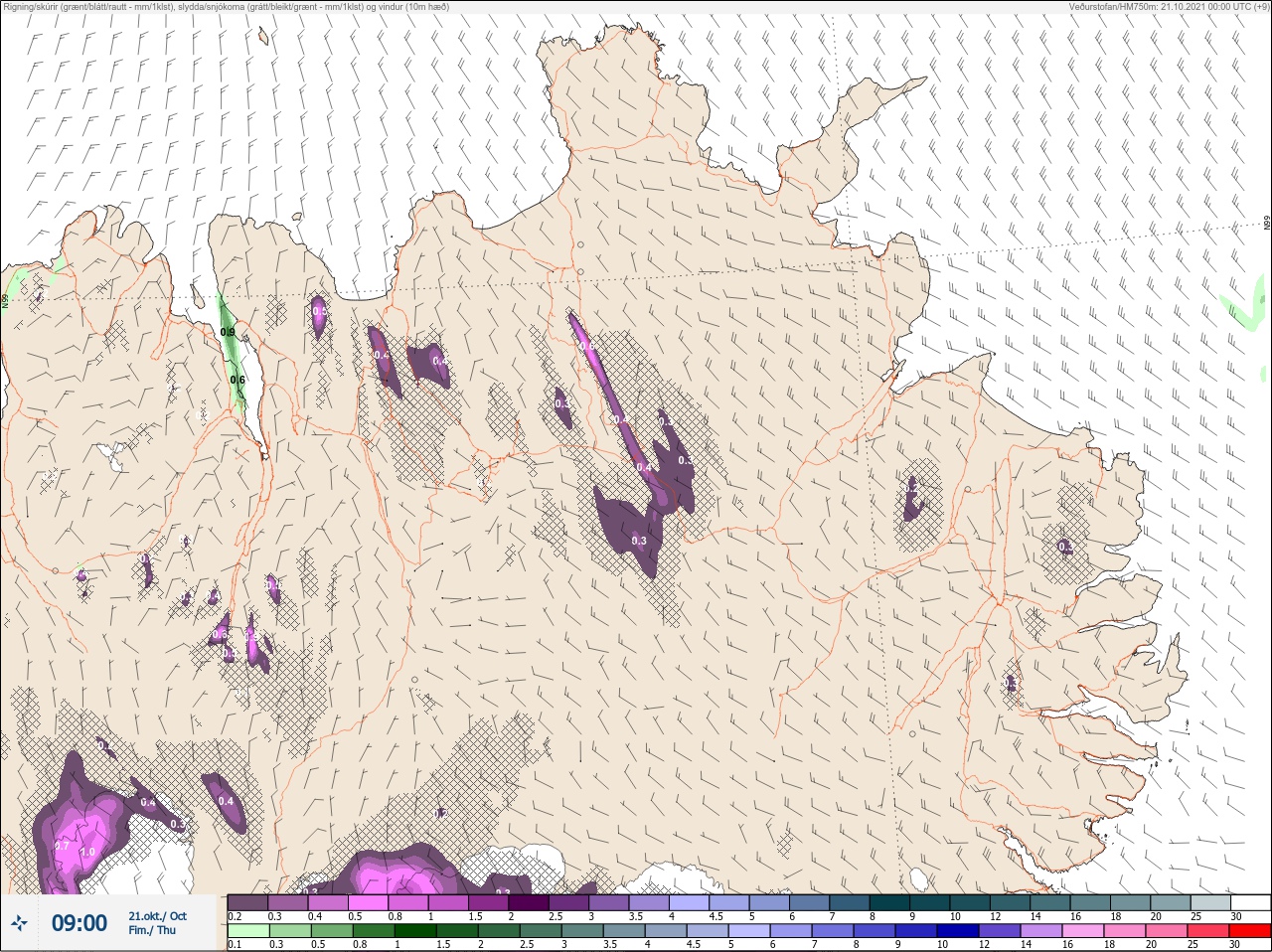Click the black 0.6 label in green rain band
The width and height of the screenshot is (1272, 952).
click(238, 380)
